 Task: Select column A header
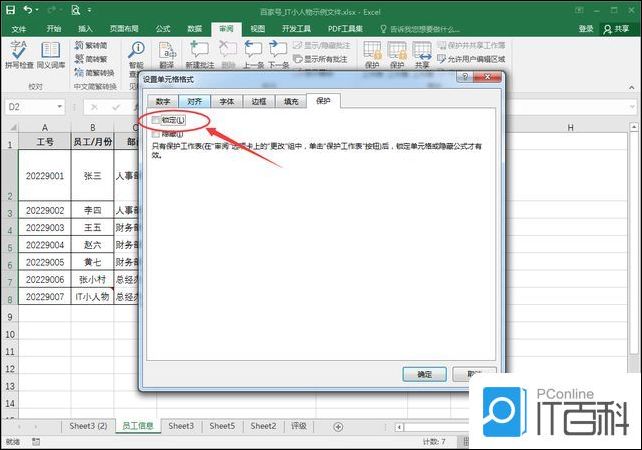tap(45, 127)
